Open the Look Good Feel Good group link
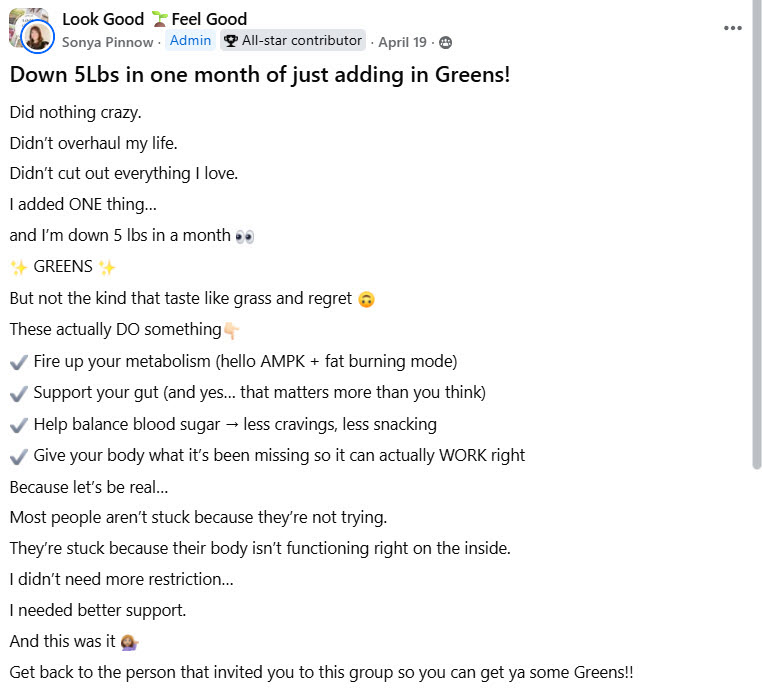Image resolution: width=762 pixels, height=692 pixels. (155, 19)
